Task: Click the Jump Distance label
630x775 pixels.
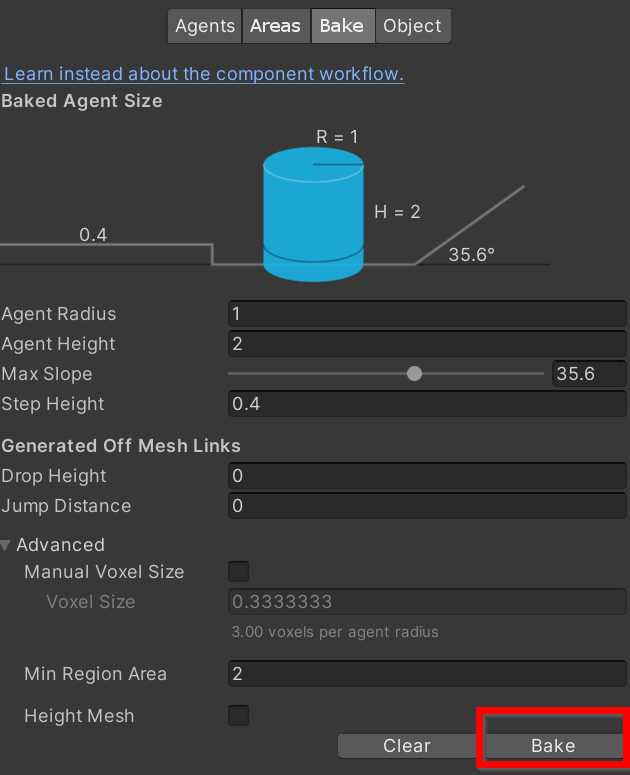Action: tap(66, 506)
